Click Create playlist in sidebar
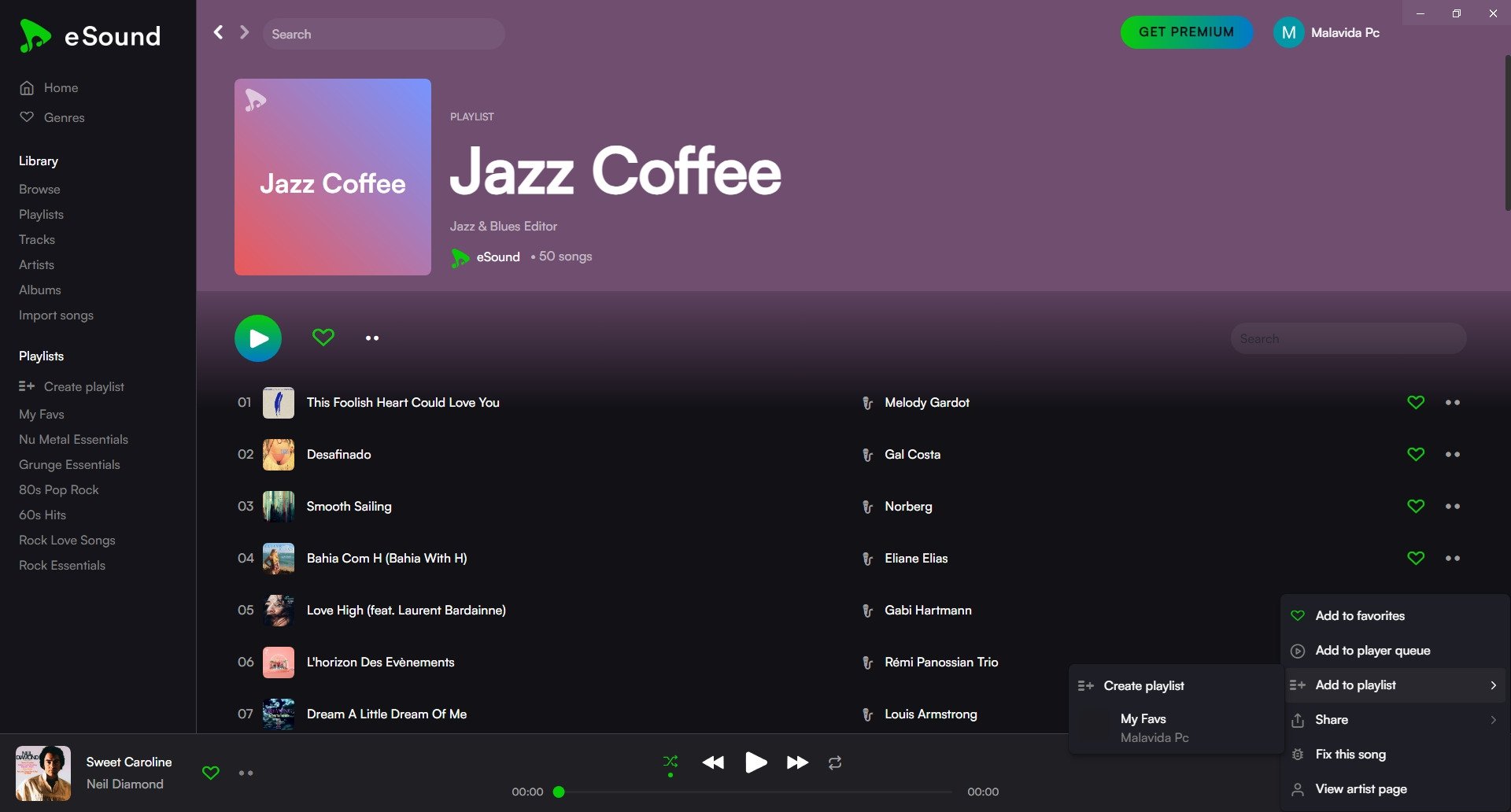Viewport: 1511px width, 812px height. click(72, 386)
